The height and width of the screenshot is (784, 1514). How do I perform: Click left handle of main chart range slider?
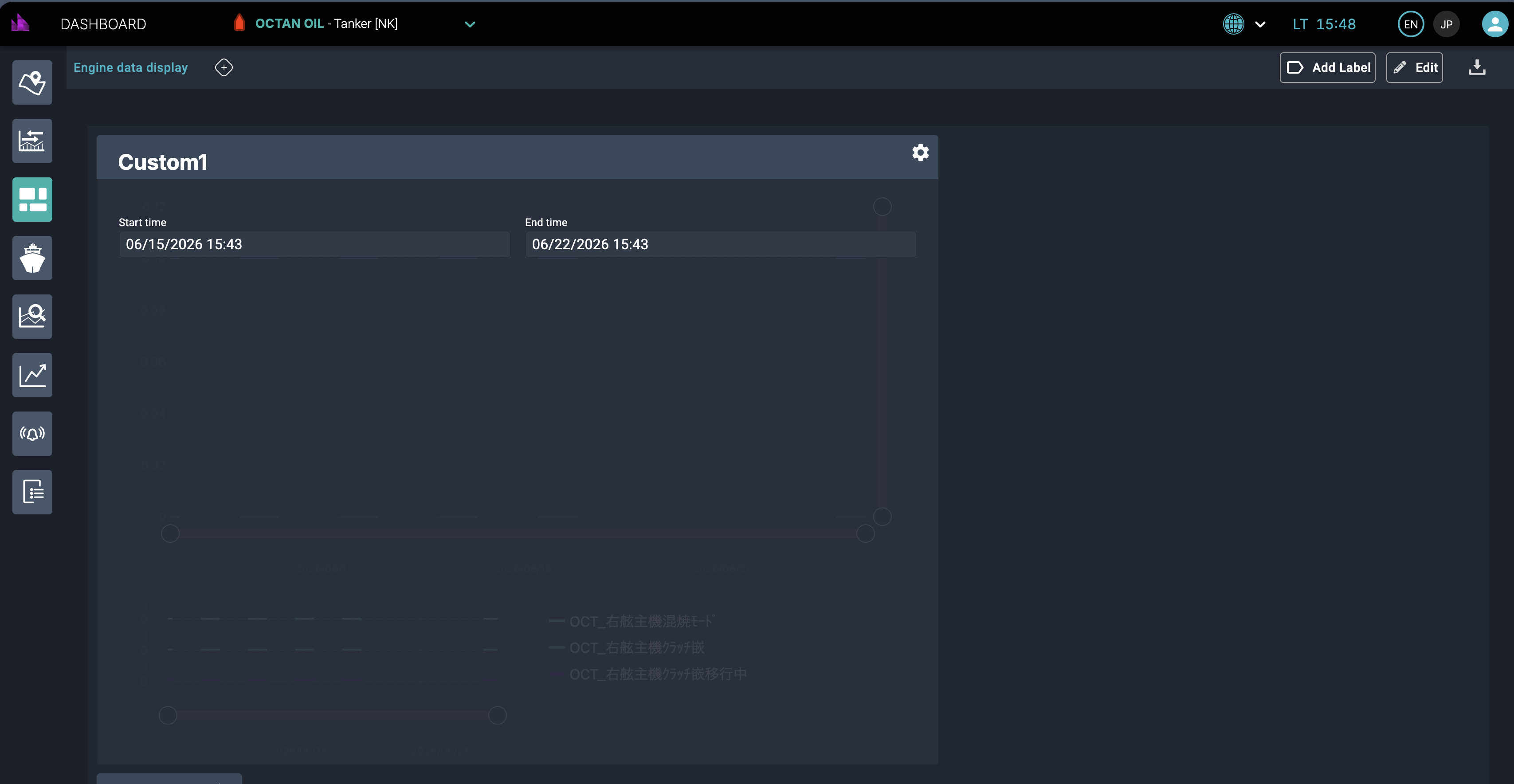[x=170, y=533]
